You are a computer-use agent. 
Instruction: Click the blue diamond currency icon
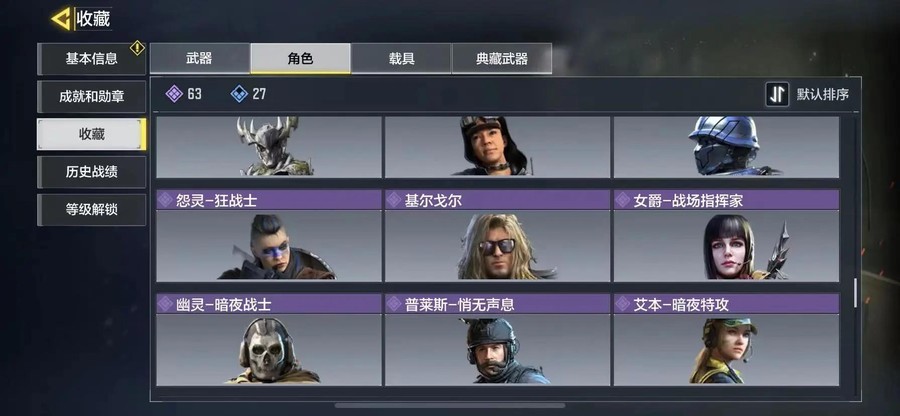[x=239, y=94]
